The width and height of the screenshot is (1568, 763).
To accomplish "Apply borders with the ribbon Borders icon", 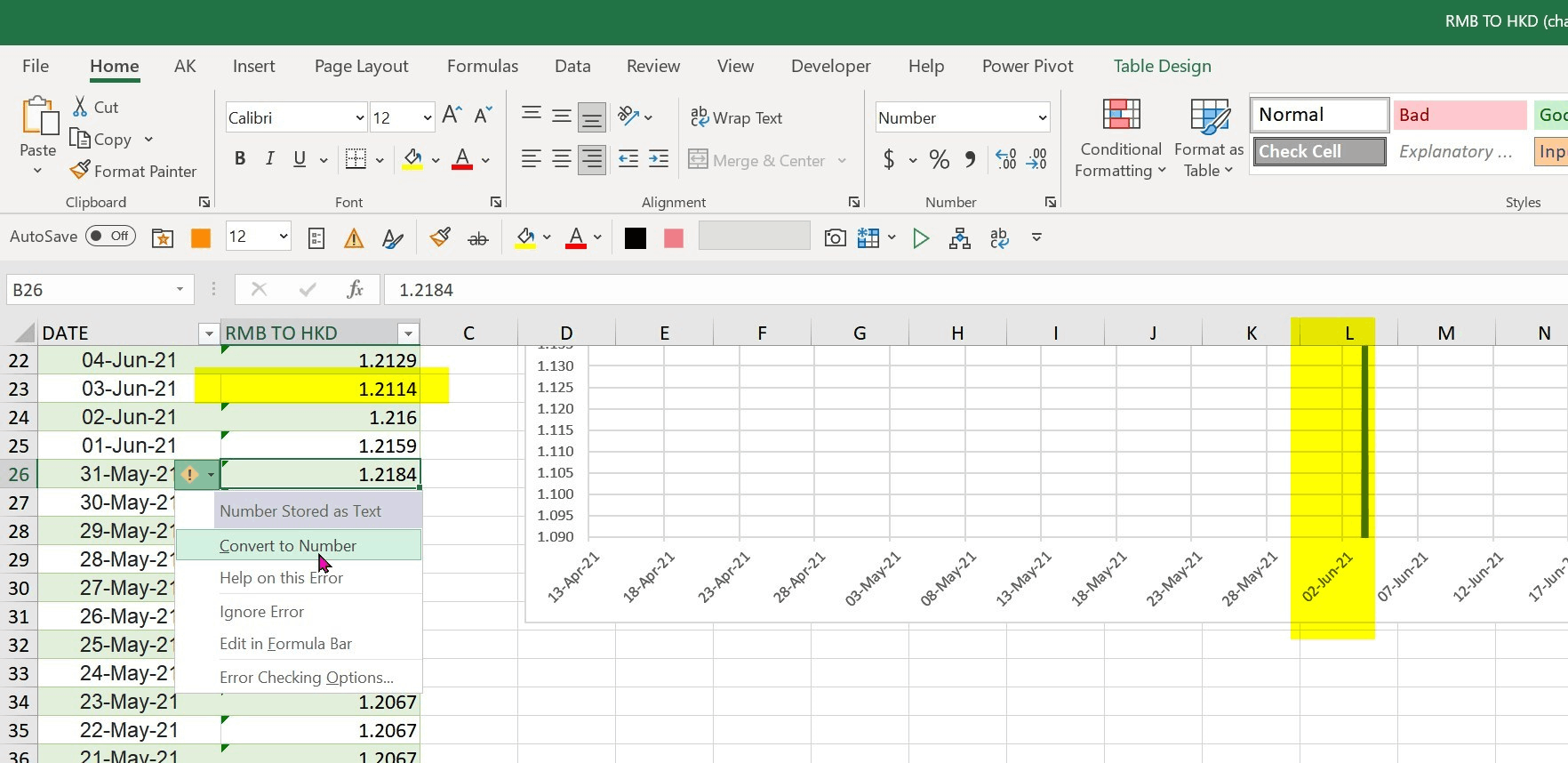I will [x=356, y=159].
